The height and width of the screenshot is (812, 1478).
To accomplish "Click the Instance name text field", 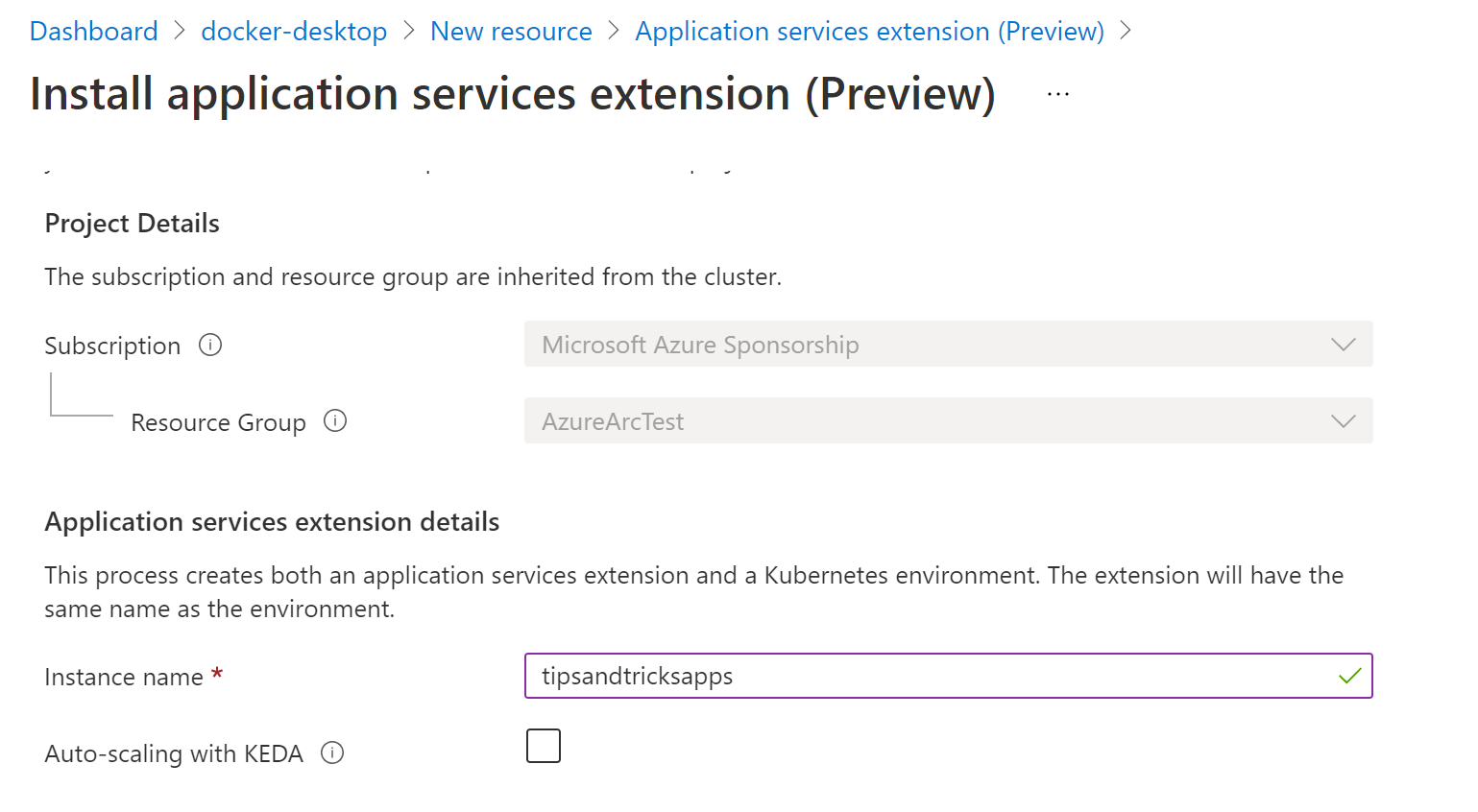I will 949,676.
